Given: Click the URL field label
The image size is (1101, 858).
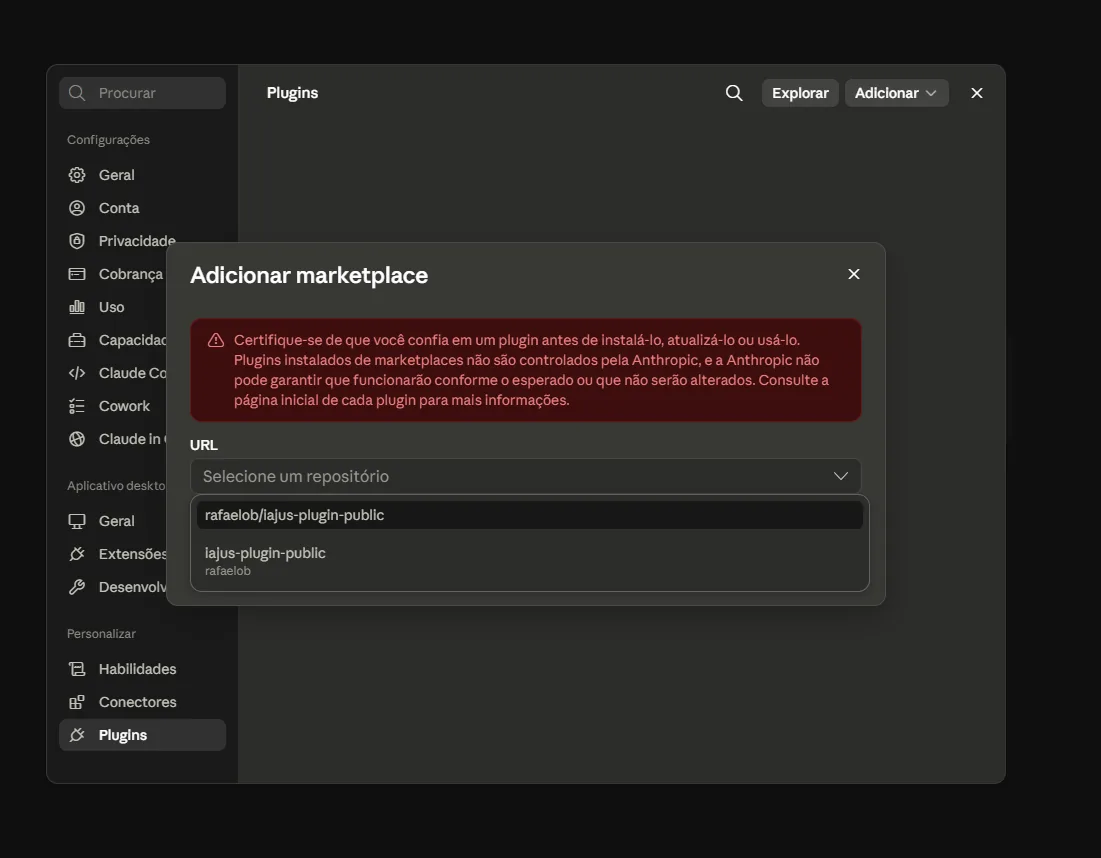Looking at the screenshot, I should 204,445.
